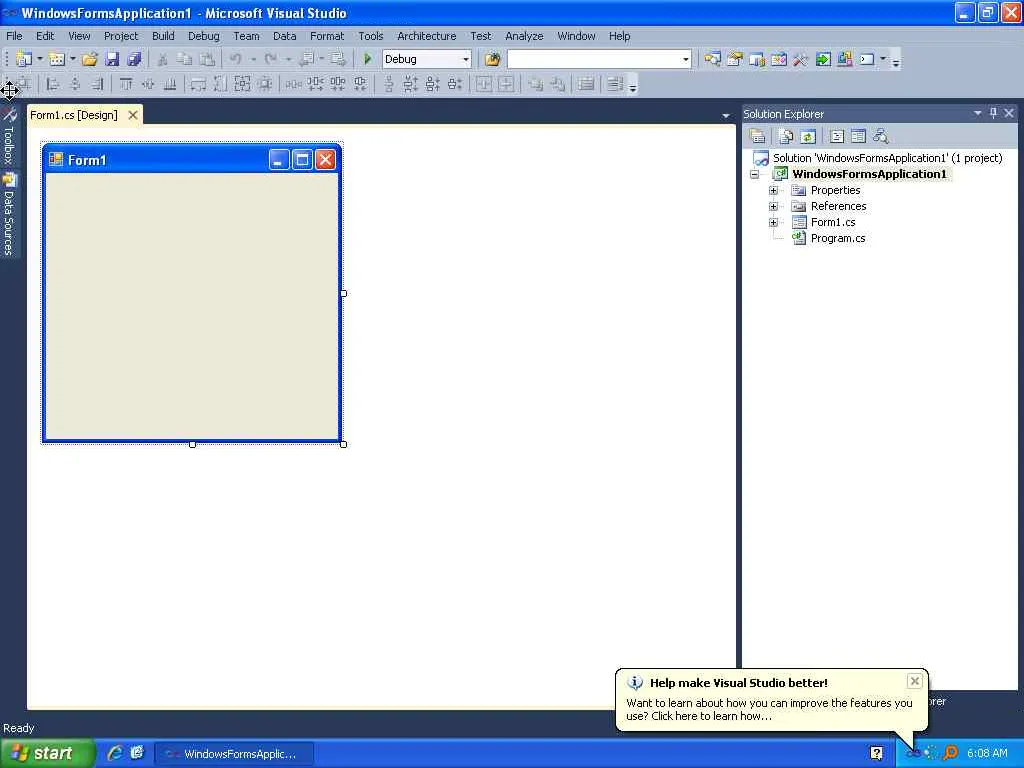Viewport: 1024px width, 768px height.
Task: Click the Form1 title bar in designer
Action: click(157, 160)
